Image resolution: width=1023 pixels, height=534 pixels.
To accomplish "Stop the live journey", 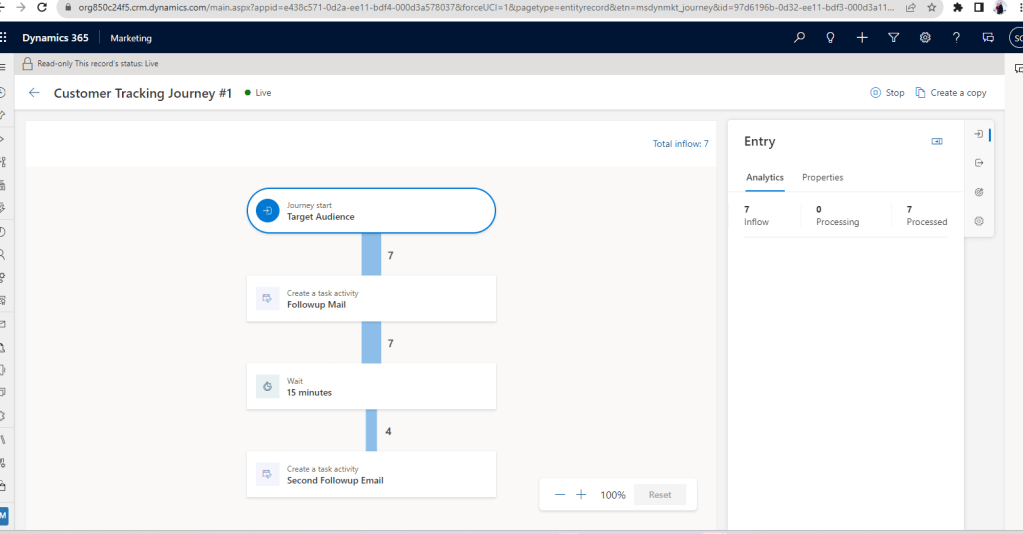I will [887, 93].
